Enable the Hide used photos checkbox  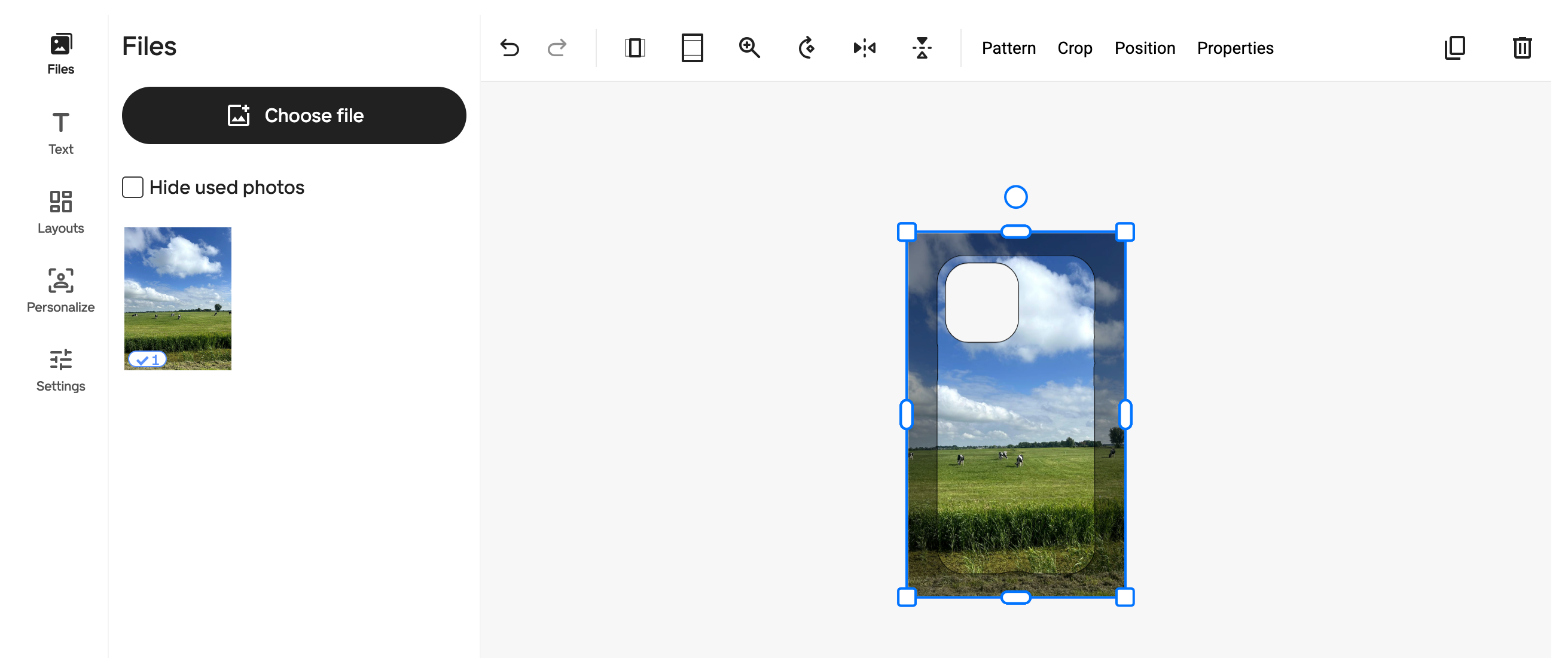tap(133, 187)
